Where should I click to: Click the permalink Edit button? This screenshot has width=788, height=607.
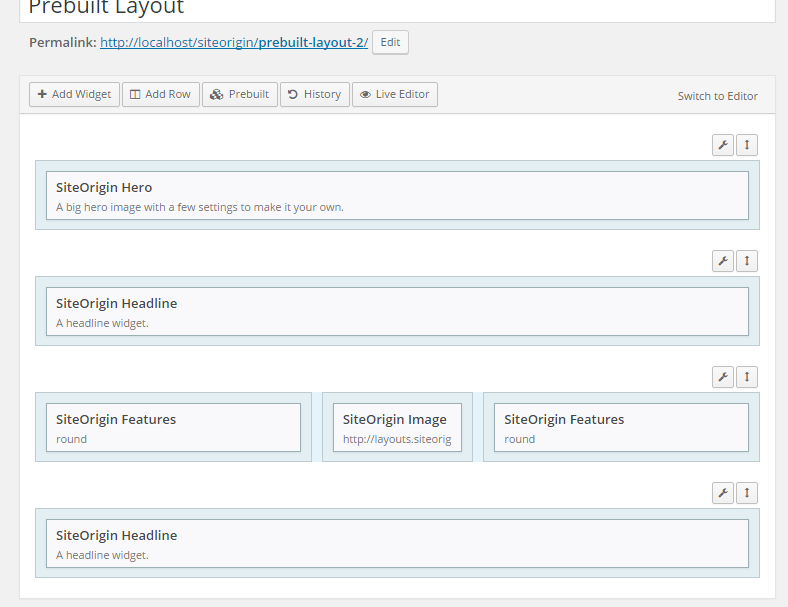click(390, 42)
